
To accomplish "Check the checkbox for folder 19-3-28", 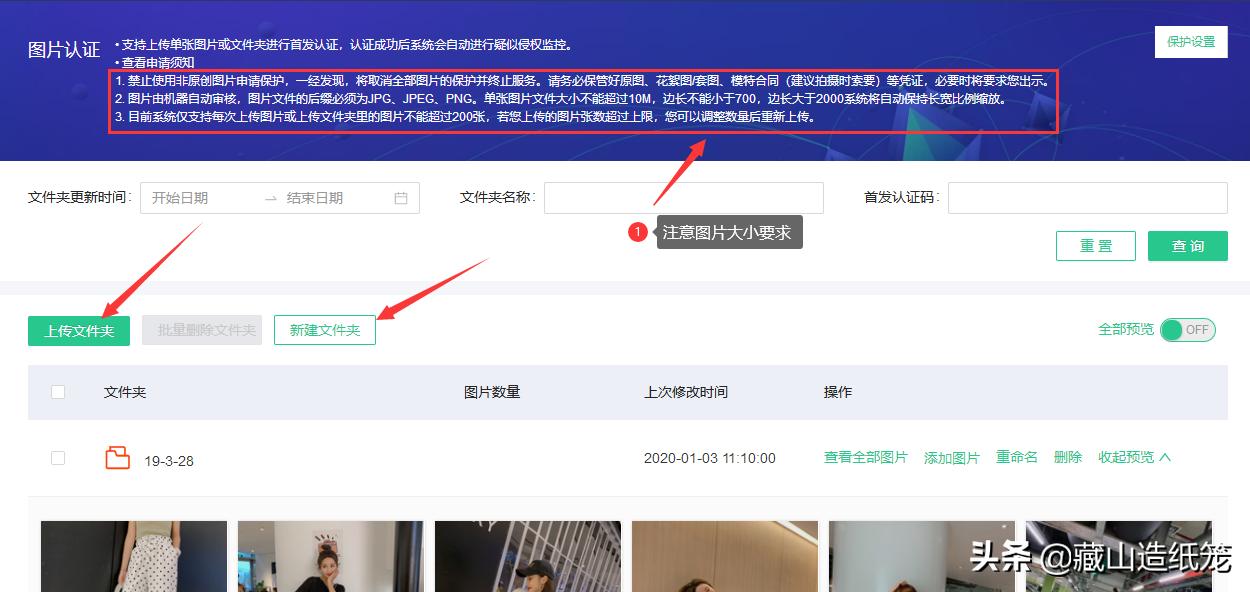I will click(x=57, y=457).
